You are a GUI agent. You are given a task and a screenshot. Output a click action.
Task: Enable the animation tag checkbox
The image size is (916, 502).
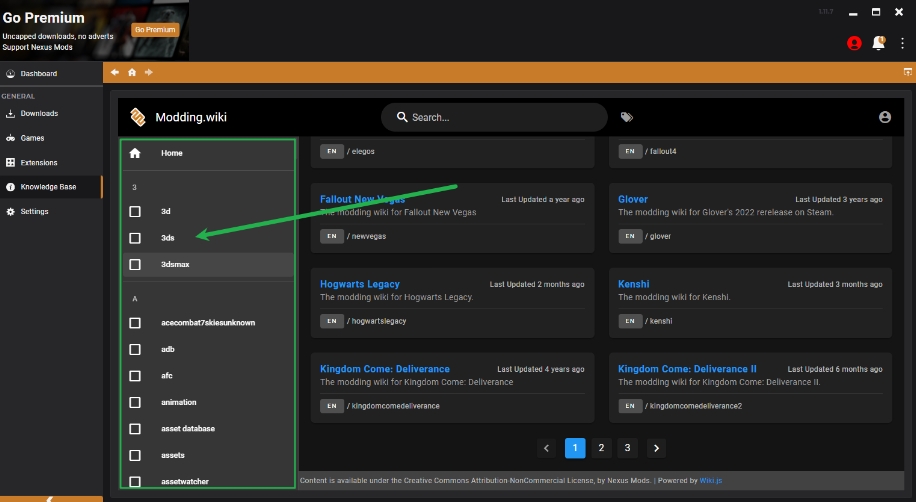tap(135, 402)
